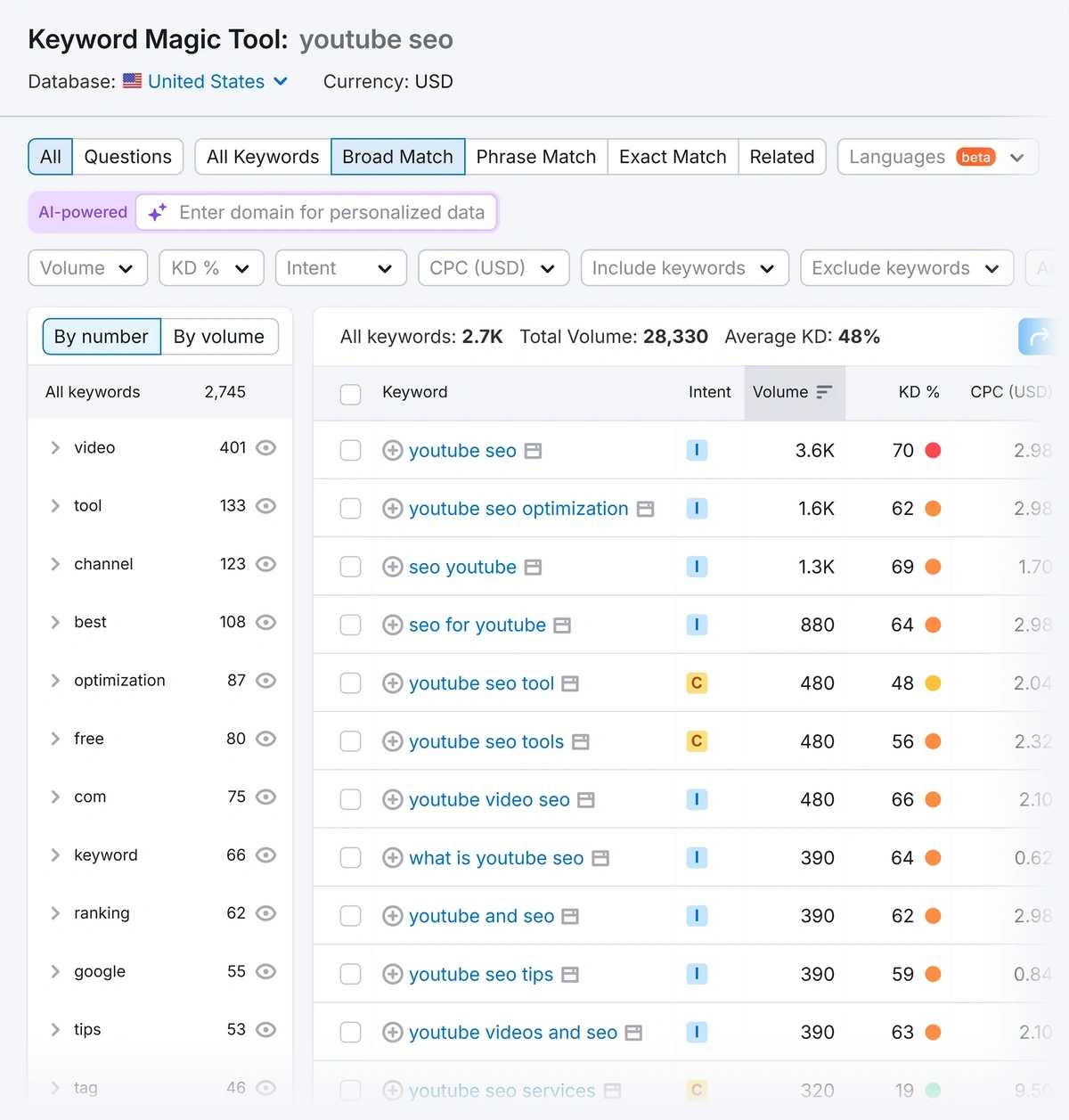Open SERP icon for 'youtube seo optimization'
The image size is (1069, 1120).
pos(645,510)
